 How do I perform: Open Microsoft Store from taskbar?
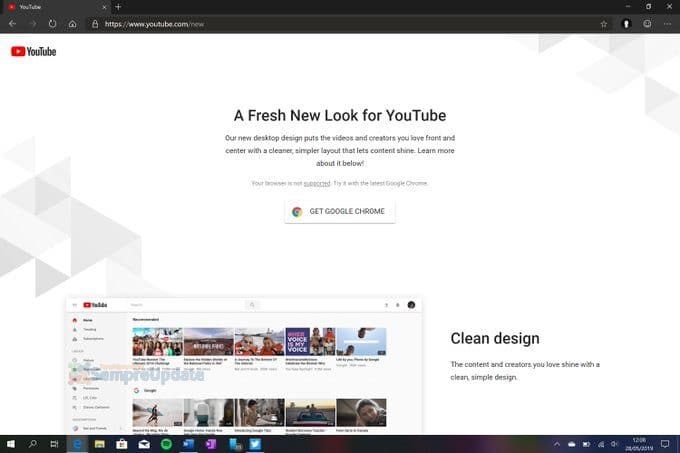121,444
